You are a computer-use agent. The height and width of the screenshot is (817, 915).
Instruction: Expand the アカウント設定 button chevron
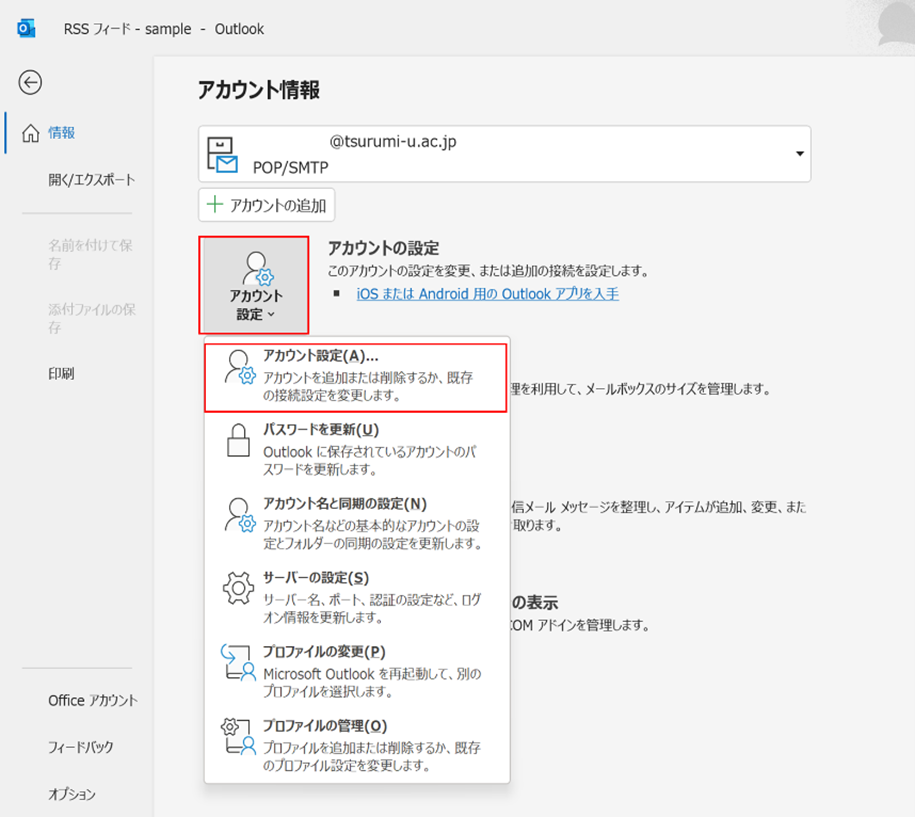tap(271, 315)
